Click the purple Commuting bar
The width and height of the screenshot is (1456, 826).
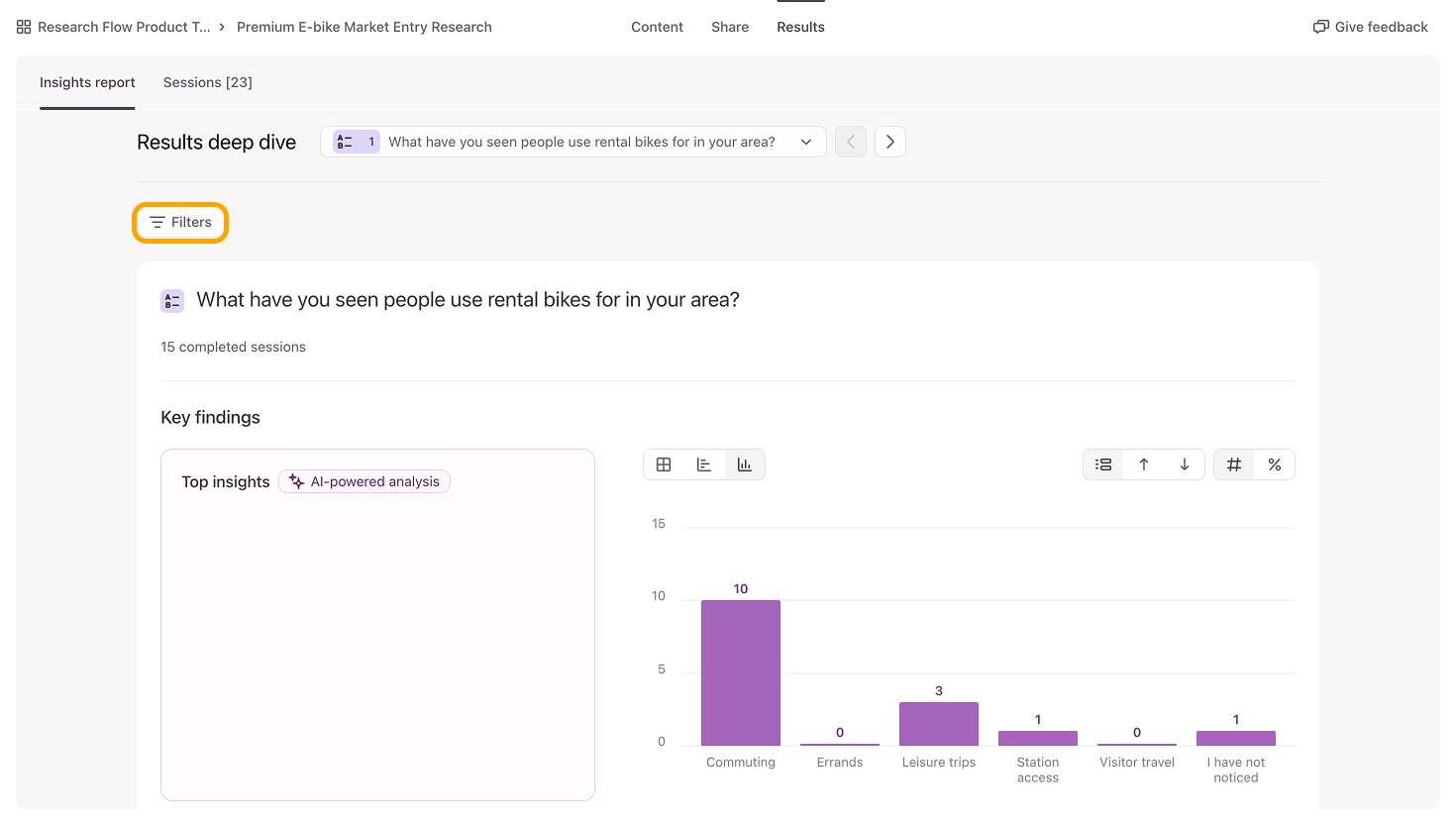[741, 672]
